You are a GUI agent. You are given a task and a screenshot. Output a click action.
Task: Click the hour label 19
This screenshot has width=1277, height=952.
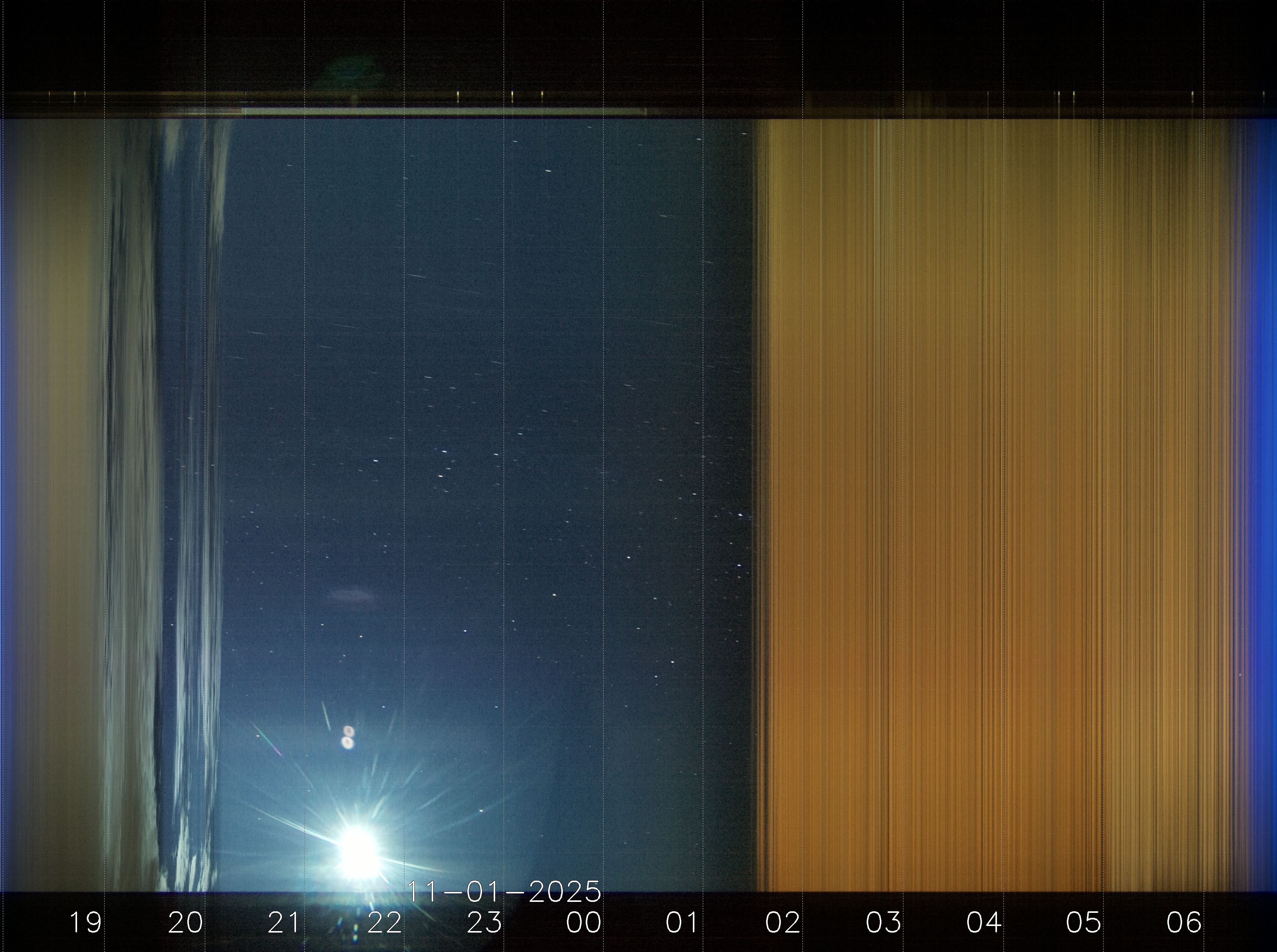[x=85, y=923]
